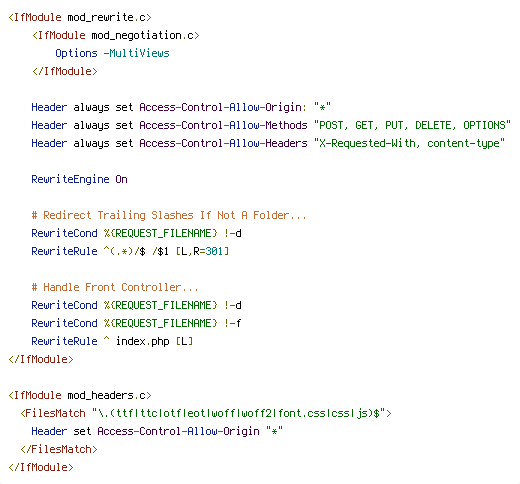Click the IfModule mod_headers.c opening tag
This screenshot has width=520, height=484.
(80, 395)
